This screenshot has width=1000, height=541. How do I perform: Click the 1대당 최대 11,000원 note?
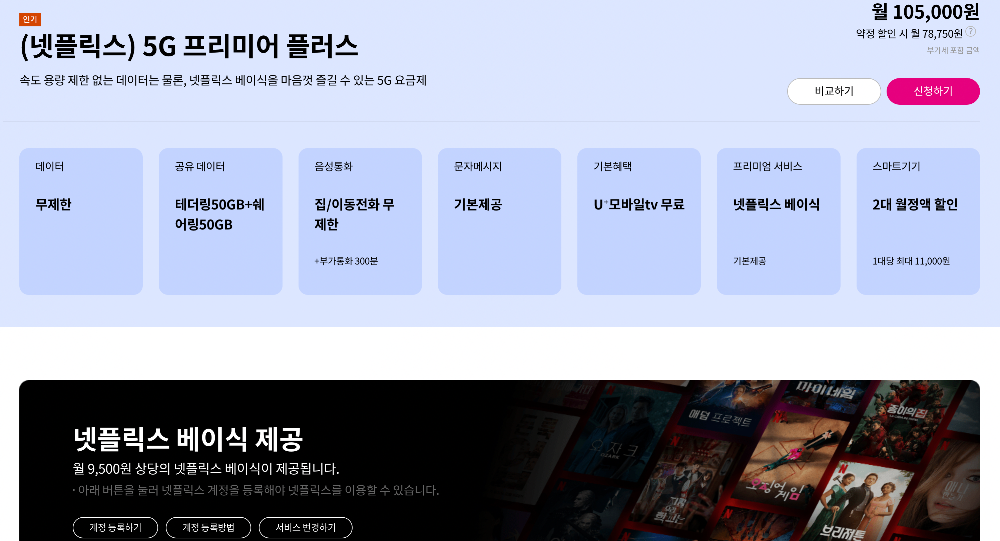point(911,261)
